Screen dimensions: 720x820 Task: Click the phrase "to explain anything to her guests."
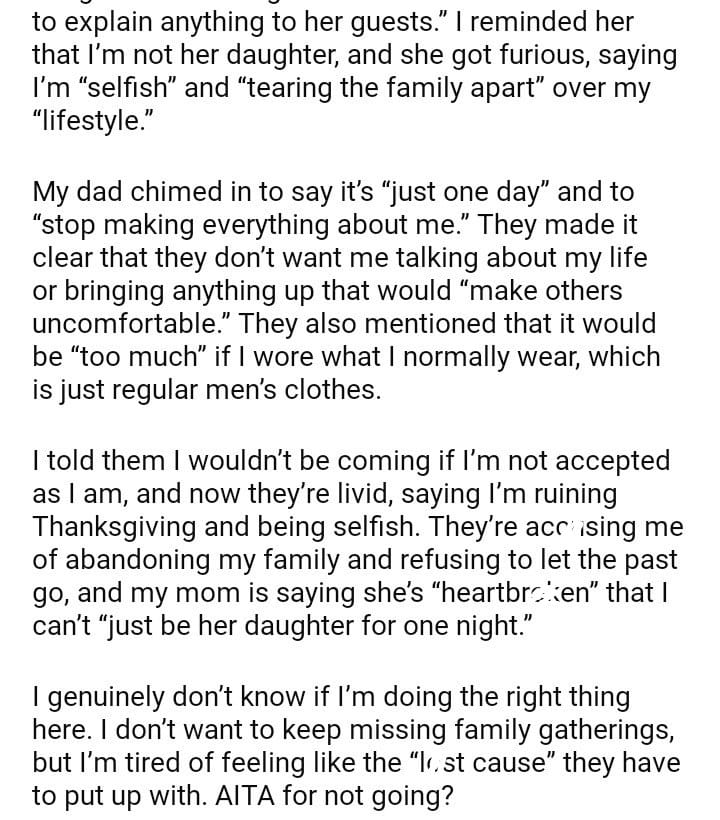pyautogui.click(x=232, y=21)
